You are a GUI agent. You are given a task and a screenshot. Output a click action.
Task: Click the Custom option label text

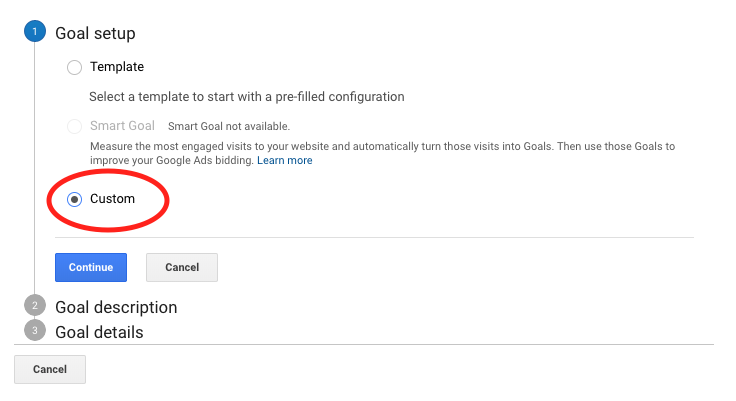point(112,199)
